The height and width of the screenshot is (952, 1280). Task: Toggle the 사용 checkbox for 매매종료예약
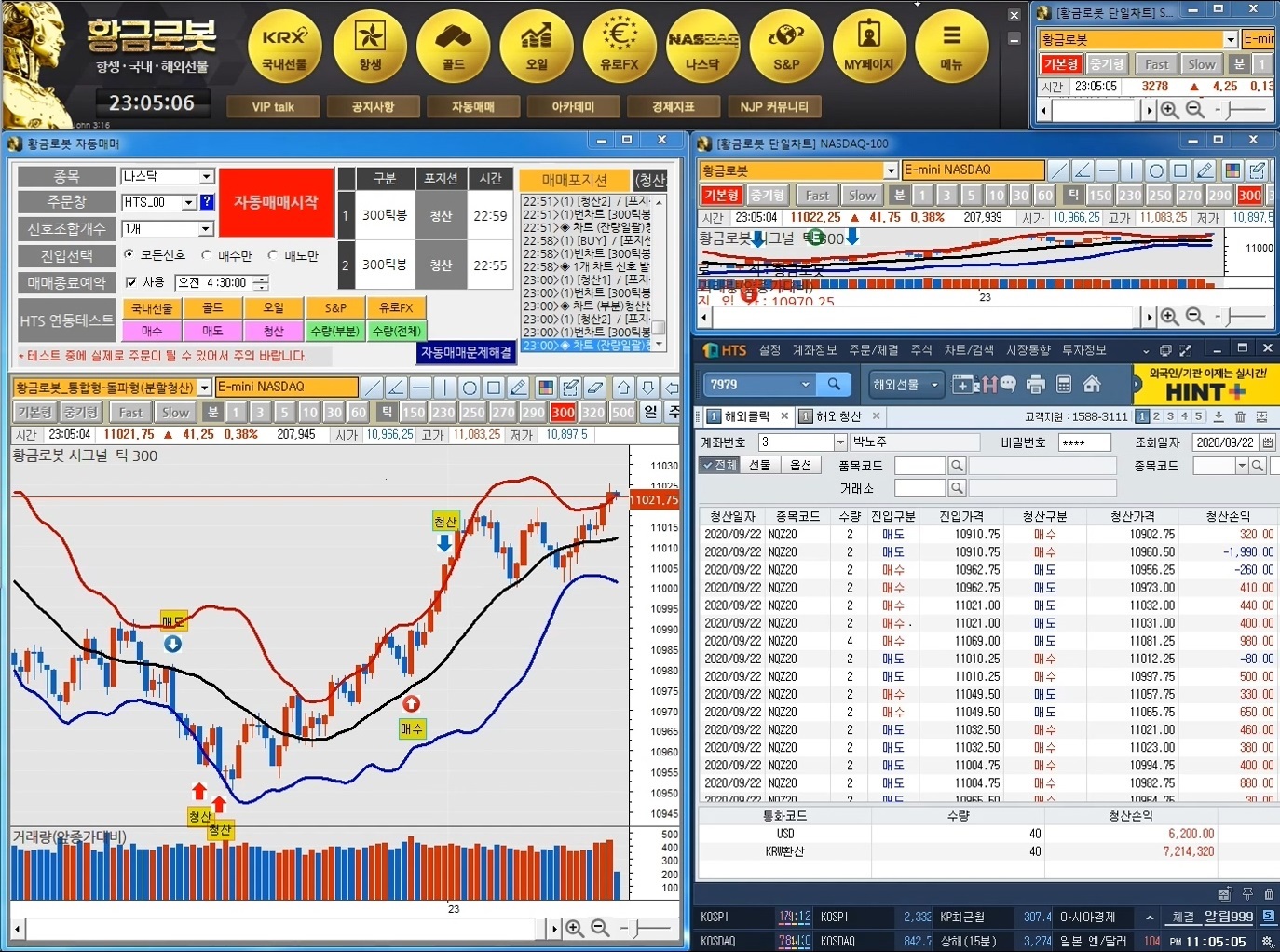point(131,282)
